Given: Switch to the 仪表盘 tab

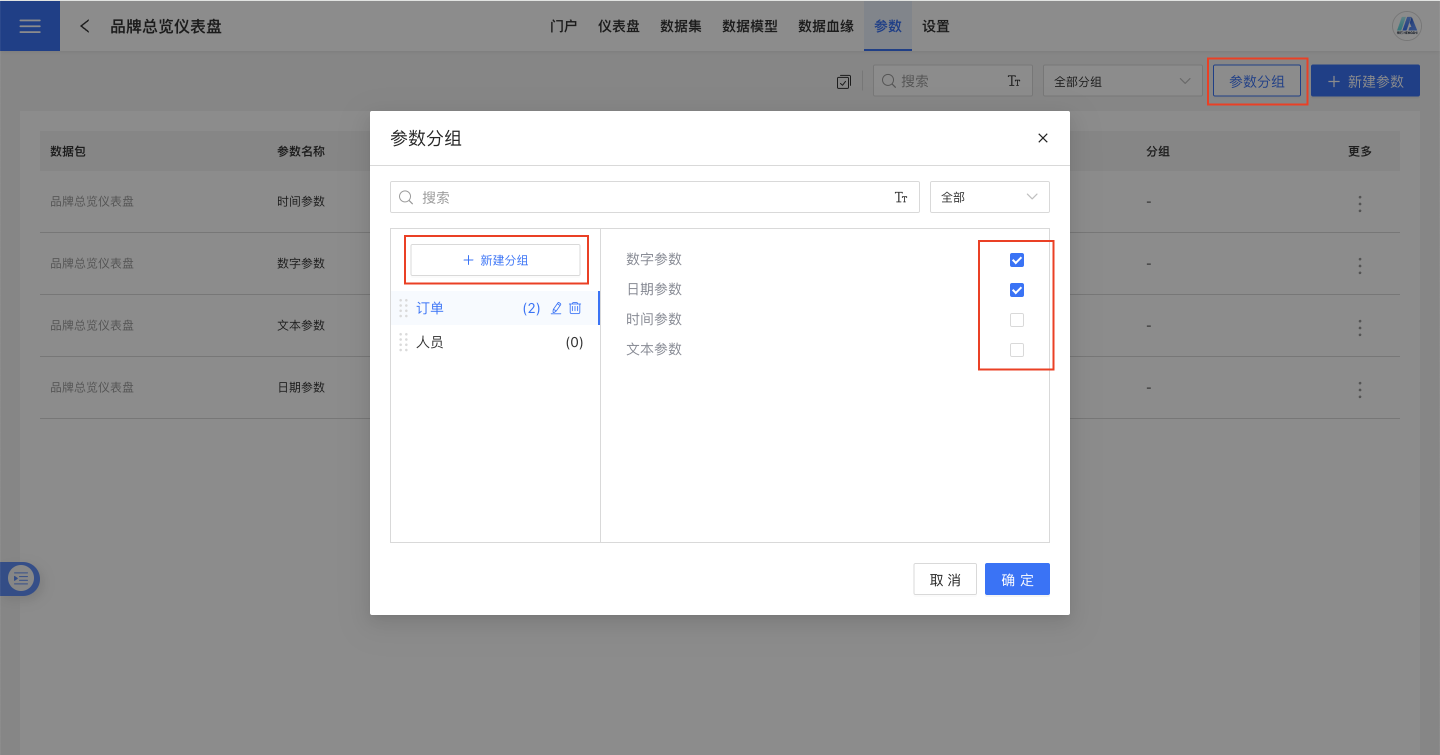Looking at the screenshot, I should click(x=618, y=26).
